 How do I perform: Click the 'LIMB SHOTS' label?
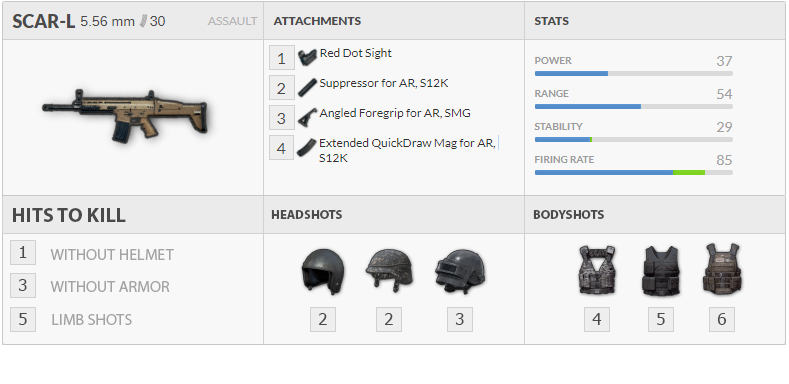pos(92,320)
